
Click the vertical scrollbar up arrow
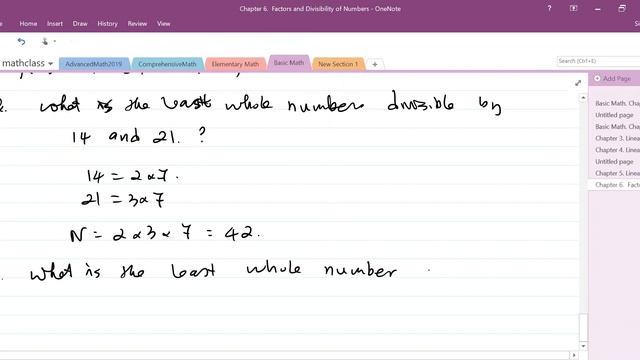click(x=583, y=98)
